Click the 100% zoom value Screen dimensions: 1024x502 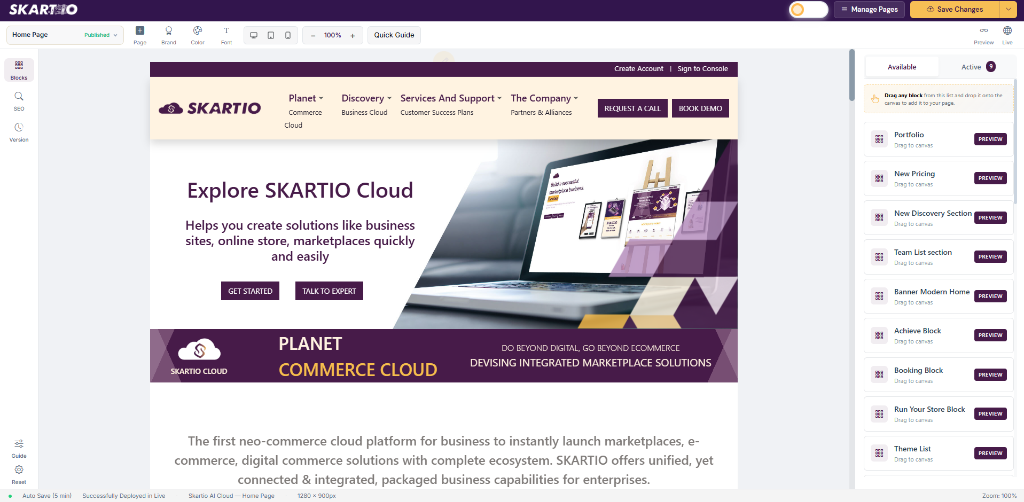(332, 35)
